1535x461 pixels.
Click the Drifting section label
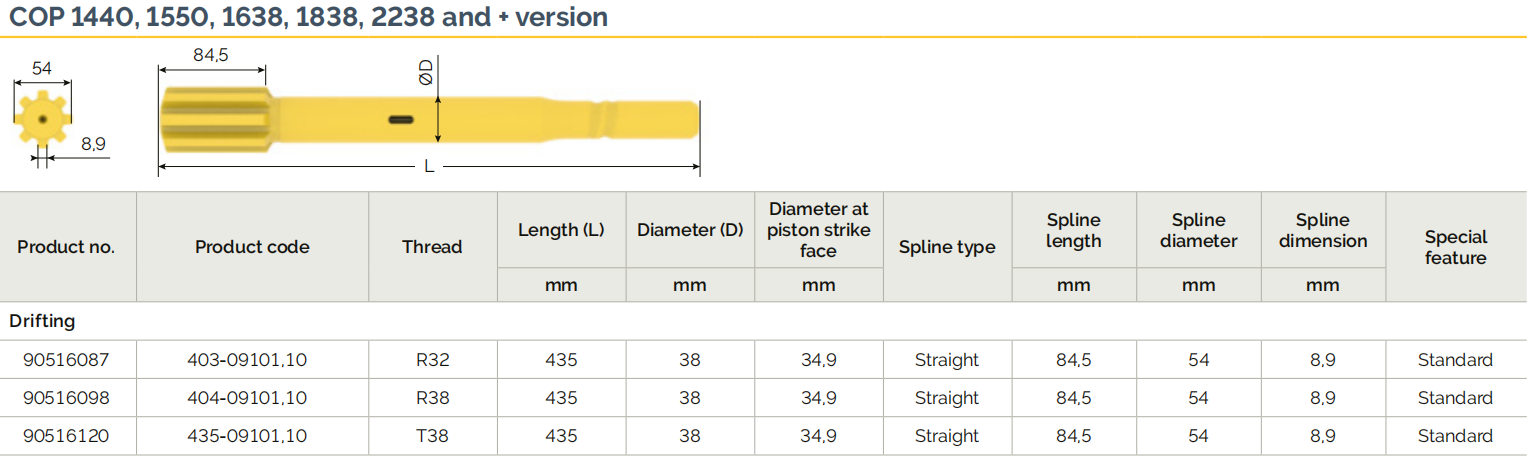tap(42, 322)
